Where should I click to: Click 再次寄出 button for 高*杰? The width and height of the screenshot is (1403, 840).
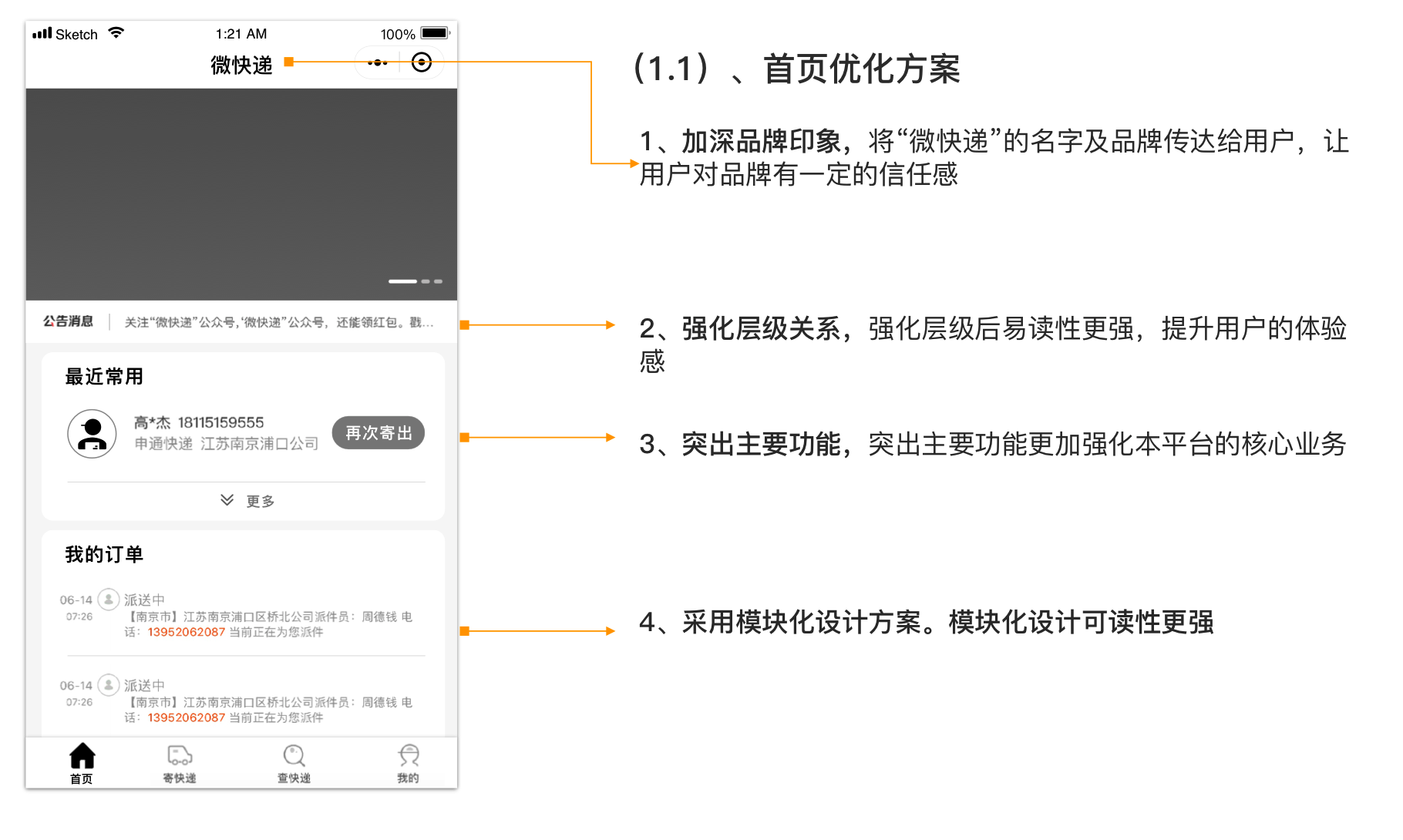click(x=379, y=432)
